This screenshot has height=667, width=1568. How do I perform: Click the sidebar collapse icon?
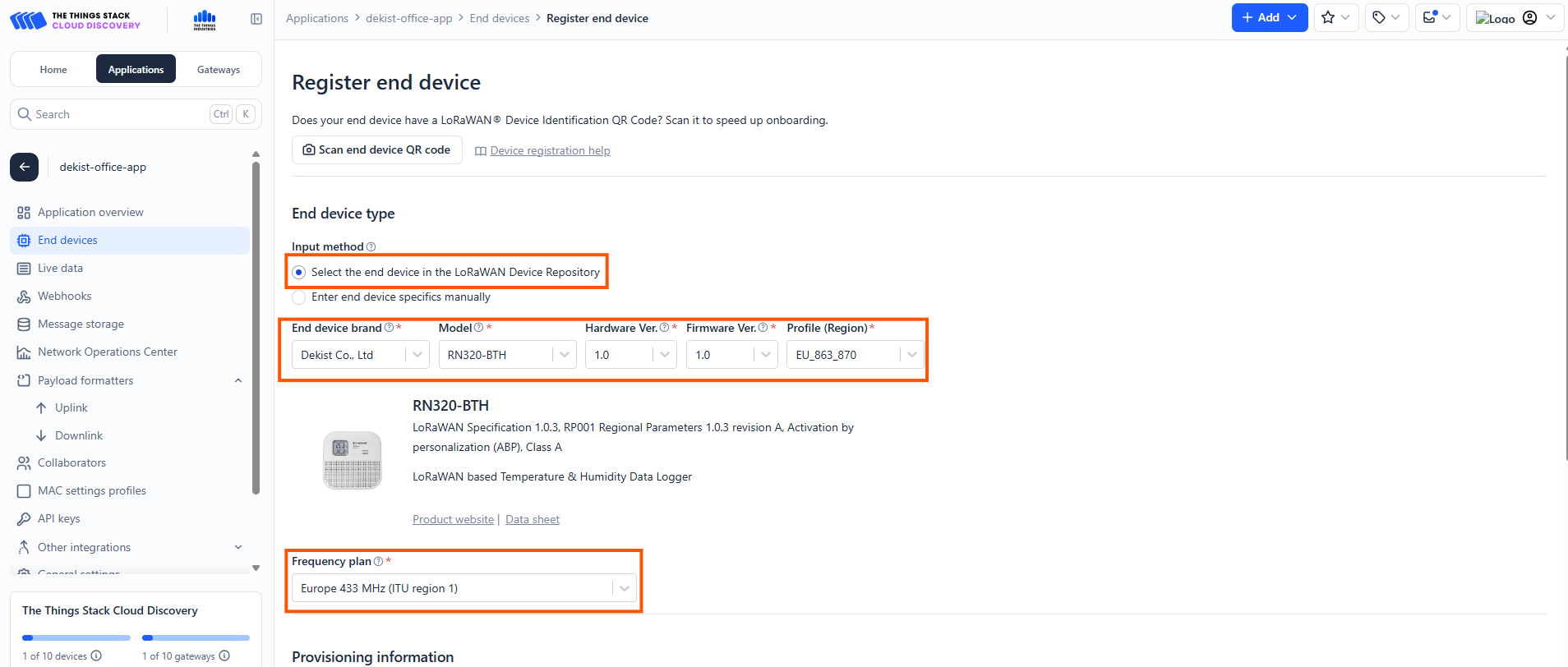point(256,19)
